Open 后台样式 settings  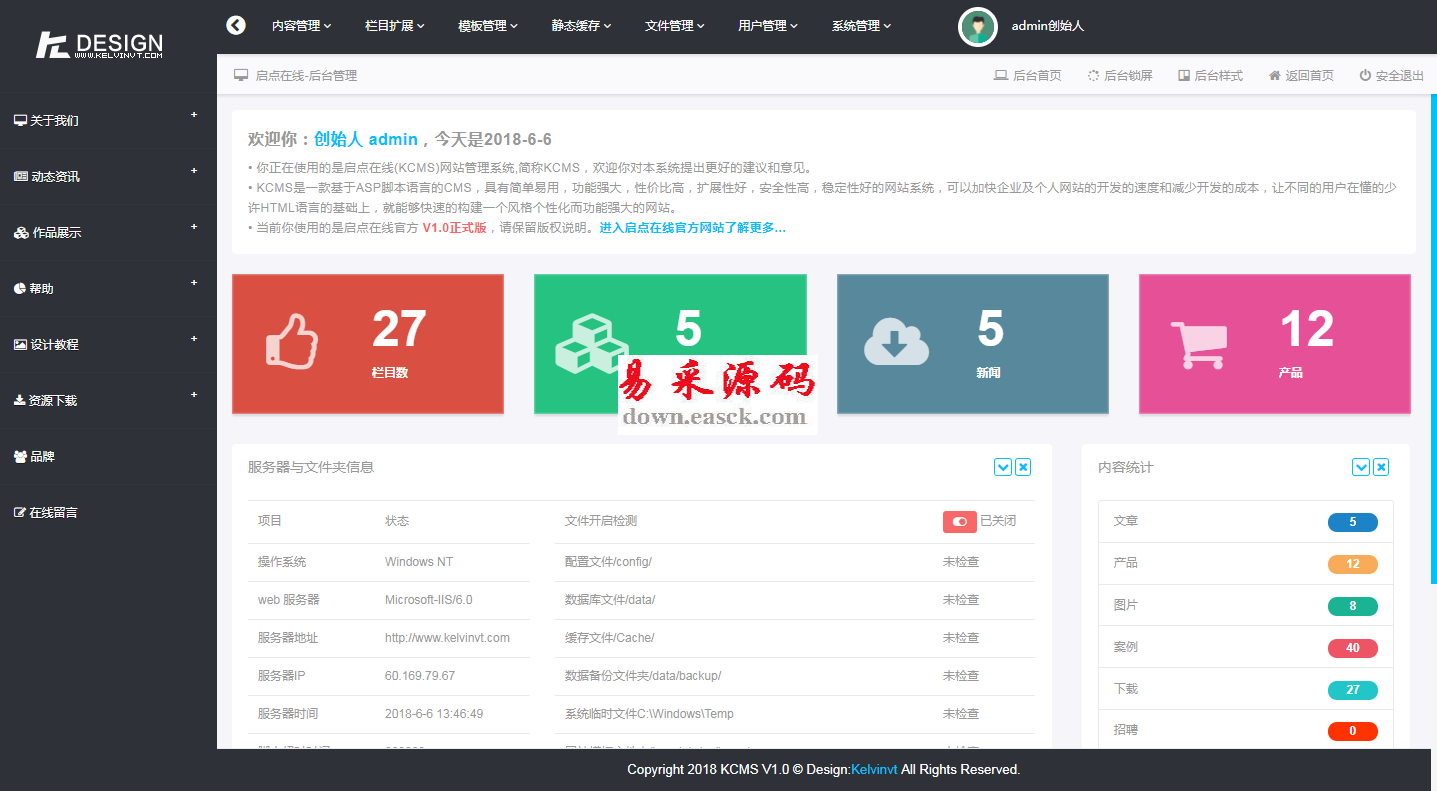(1210, 75)
